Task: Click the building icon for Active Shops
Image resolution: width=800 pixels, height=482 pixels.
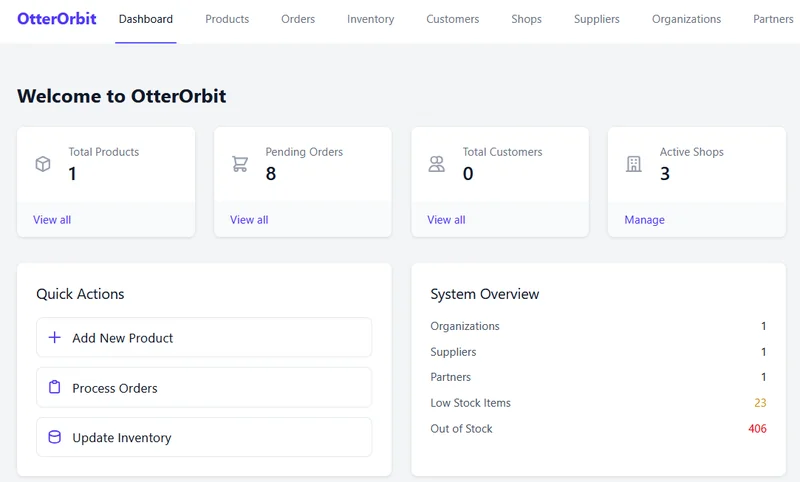Action: tap(634, 164)
